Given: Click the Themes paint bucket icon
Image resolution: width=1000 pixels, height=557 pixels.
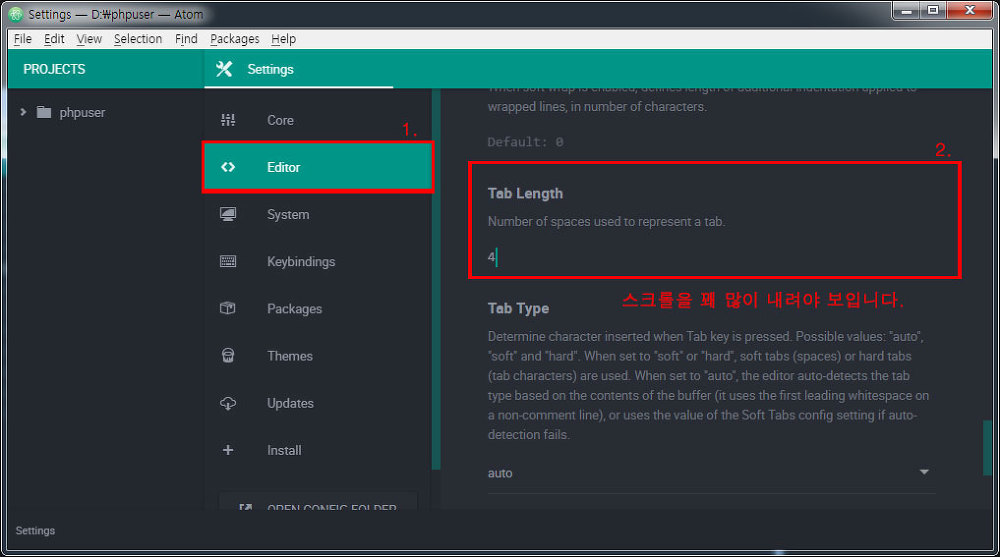Looking at the screenshot, I should click(228, 355).
